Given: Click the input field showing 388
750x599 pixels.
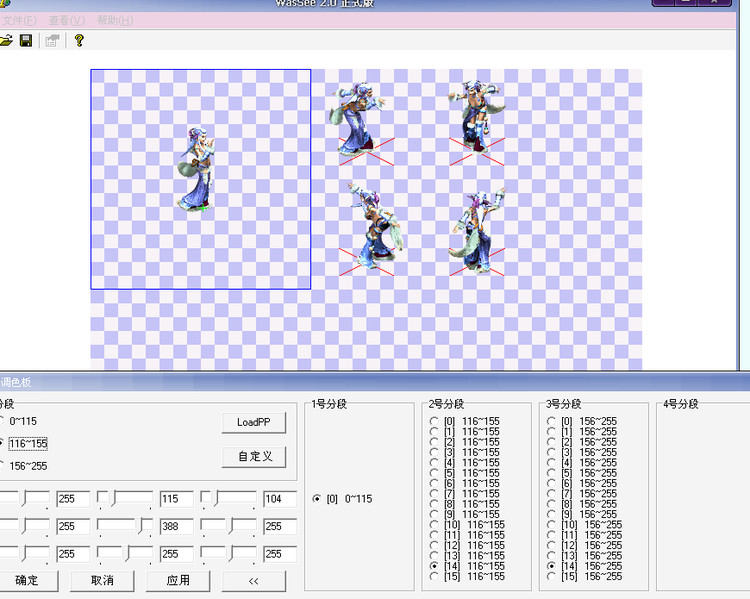Looking at the screenshot, I should click(x=176, y=526).
